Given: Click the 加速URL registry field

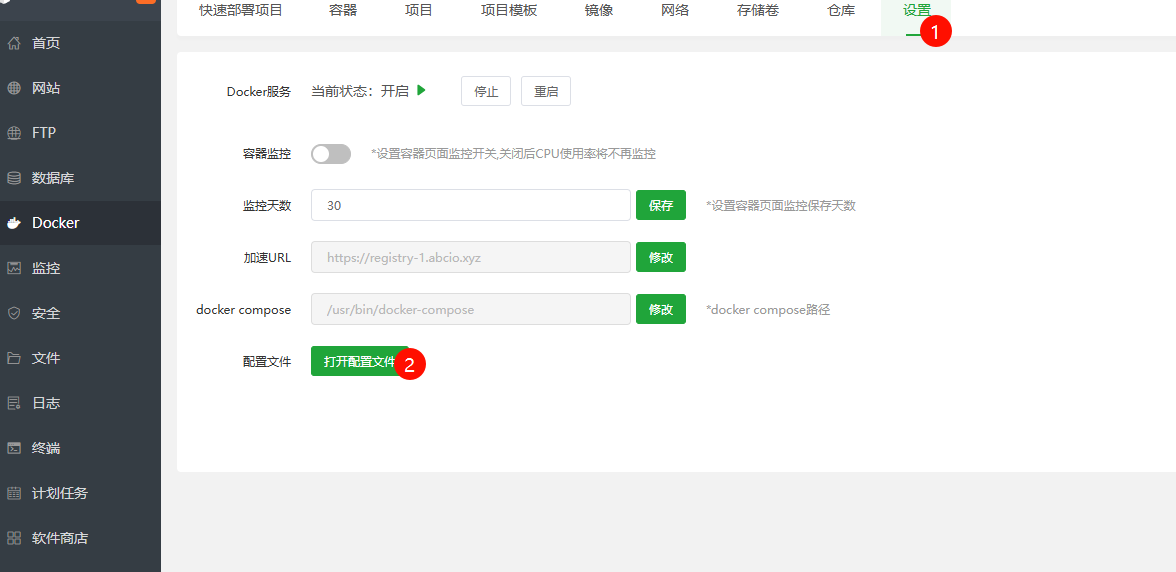Looking at the screenshot, I should (471, 257).
